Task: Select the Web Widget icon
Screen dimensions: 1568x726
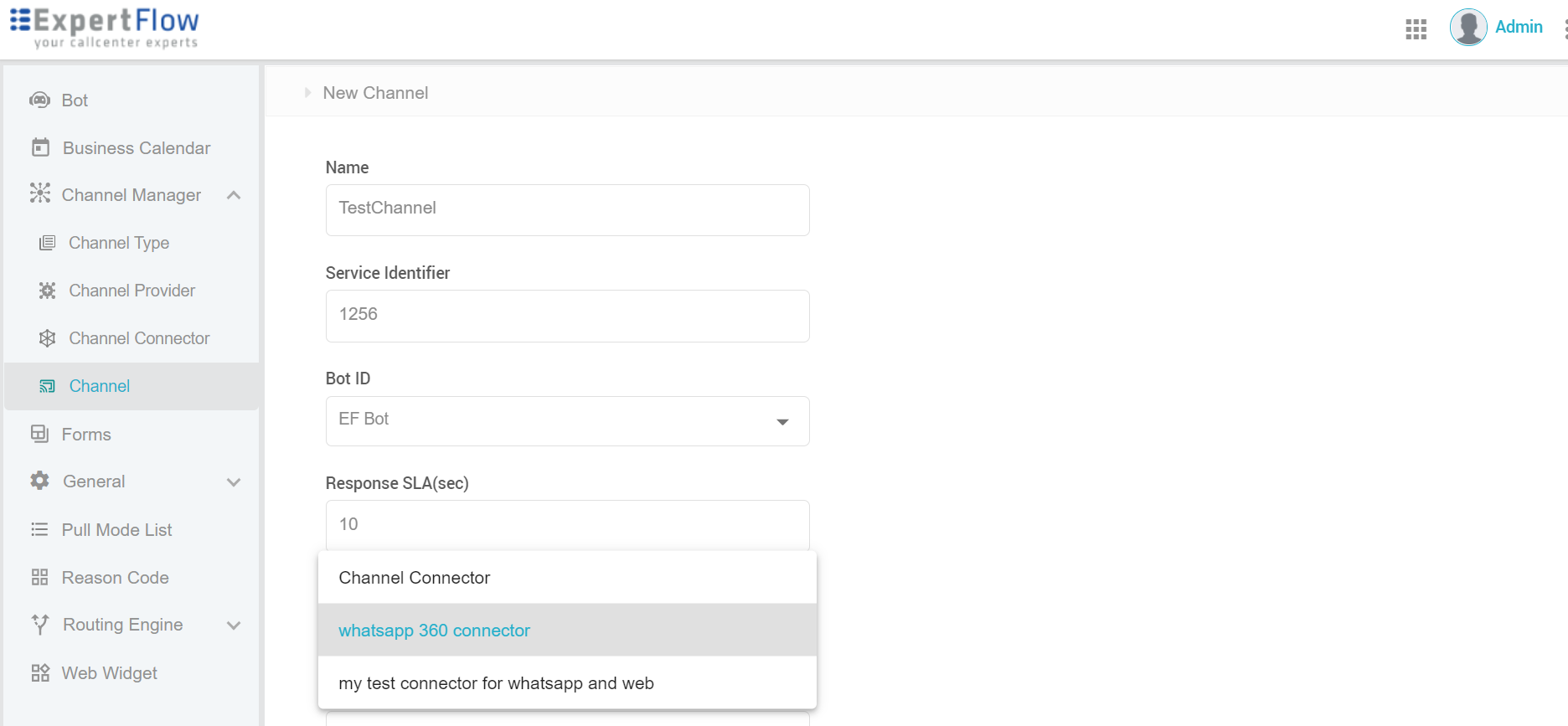Action: tap(38, 672)
